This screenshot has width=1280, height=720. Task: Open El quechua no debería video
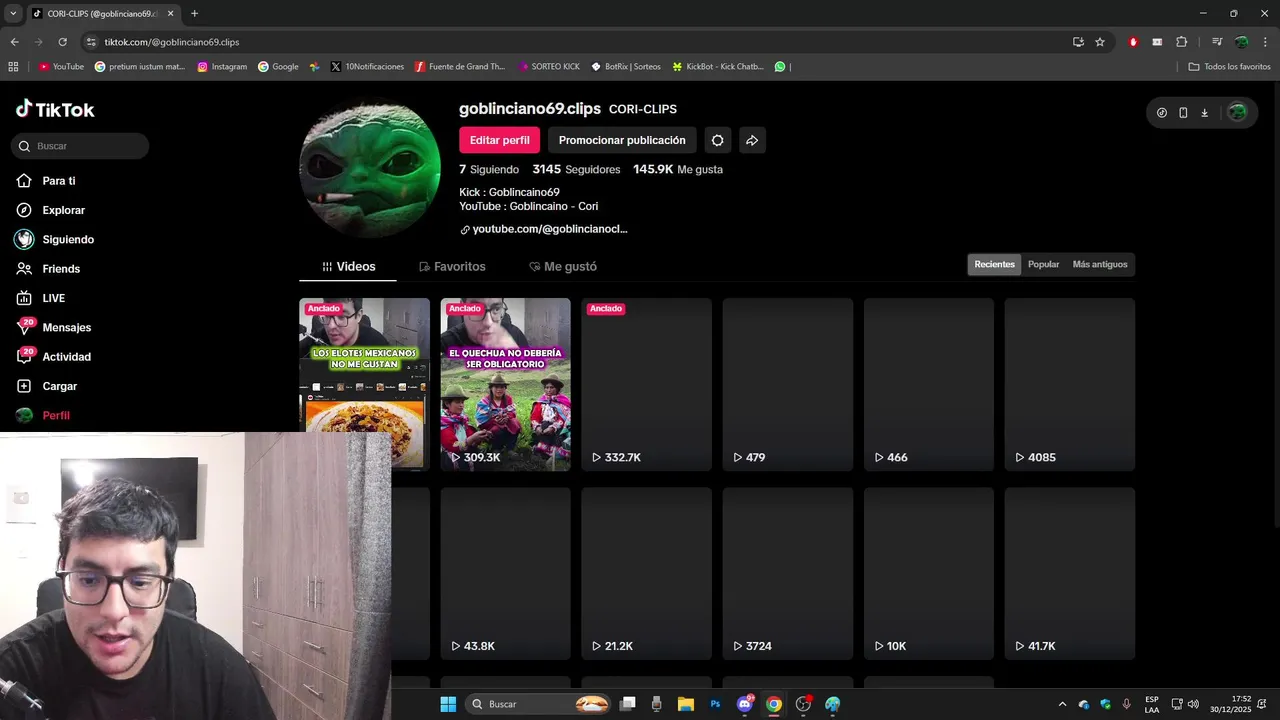point(505,384)
